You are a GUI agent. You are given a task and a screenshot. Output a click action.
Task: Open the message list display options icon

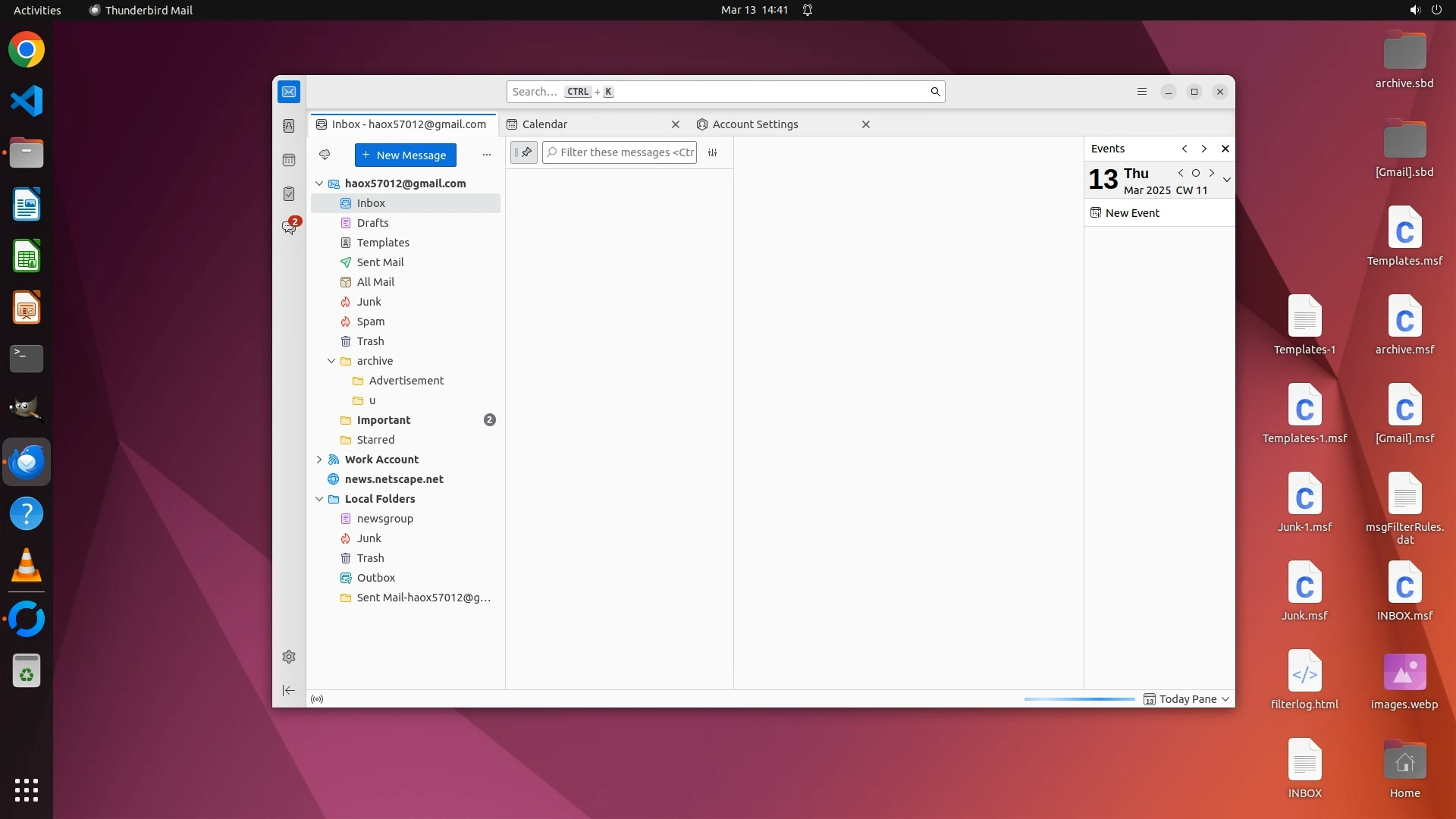(713, 152)
